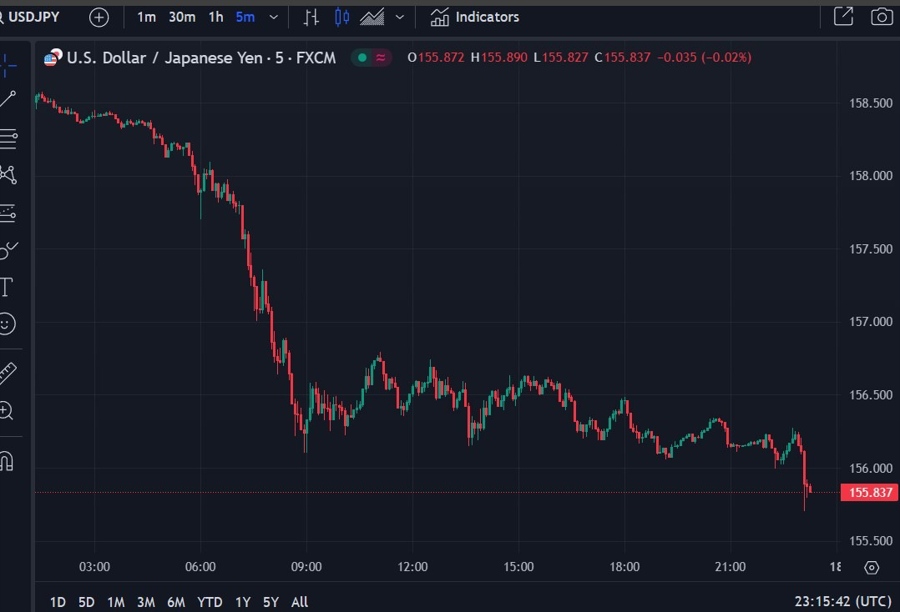Image resolution: width=900 pixels, height=612 pixels.
Task: Expand the time interval dropdown arrow
Action: click(x=274, y=17)
